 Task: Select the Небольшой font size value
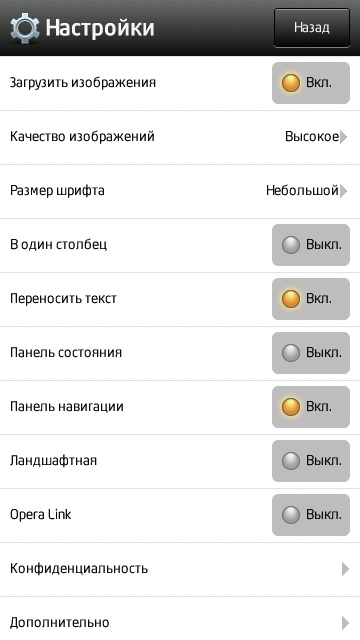(302, 190)
